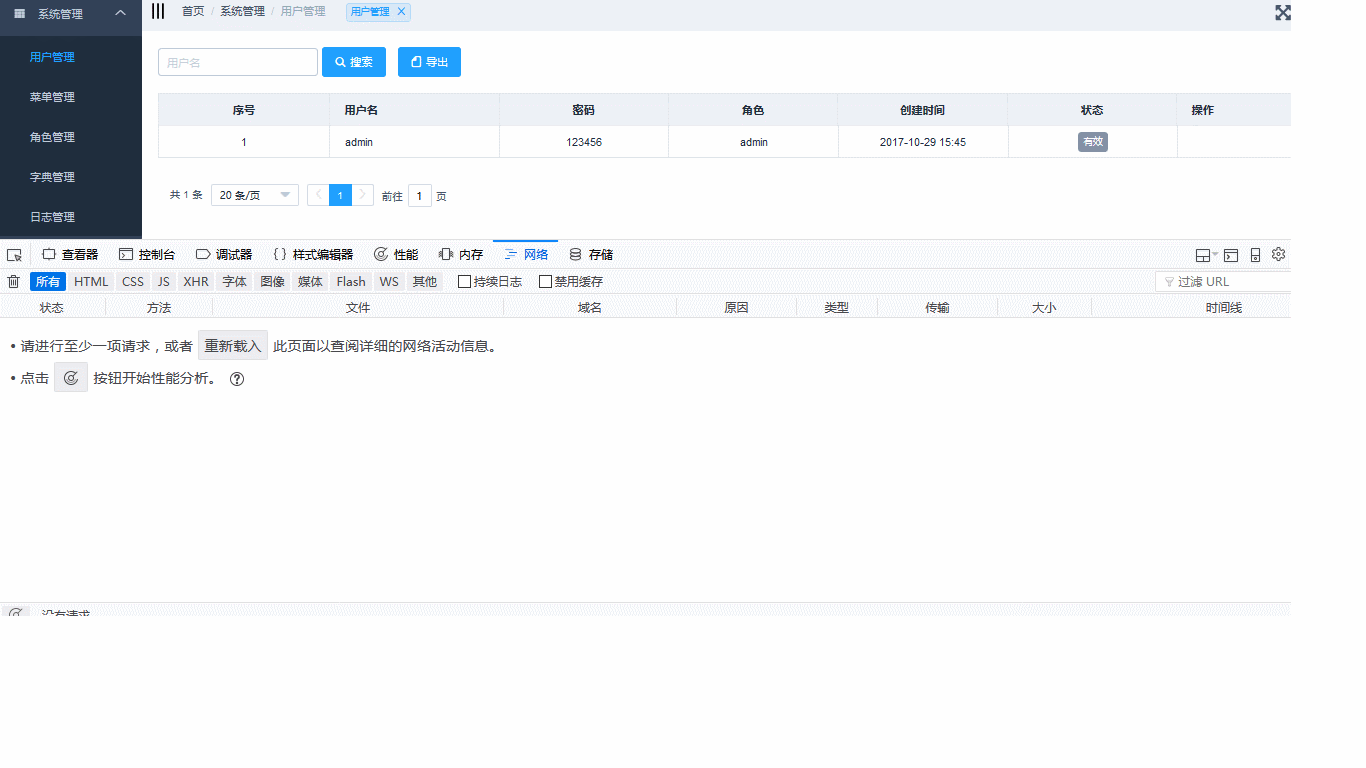Switch to the 性能 performance tab

[x=396, y=255]
